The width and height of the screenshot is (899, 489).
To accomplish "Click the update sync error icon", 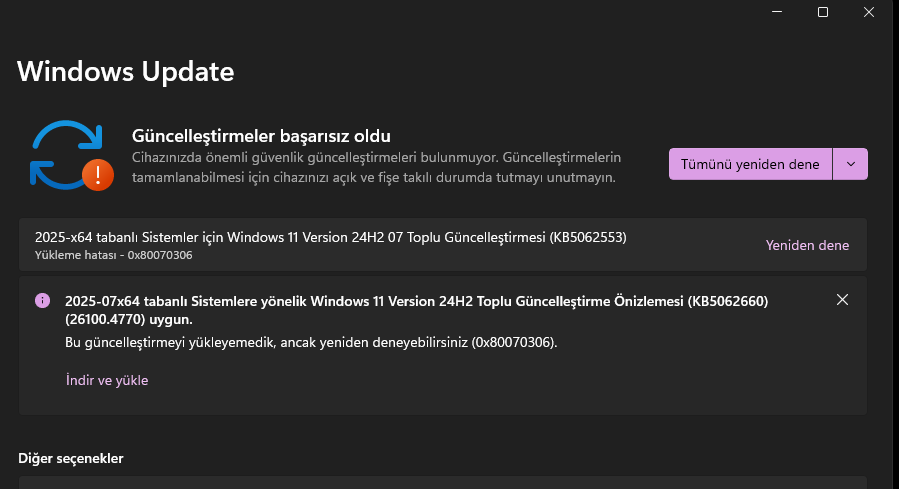I will (x=71, y=155).
